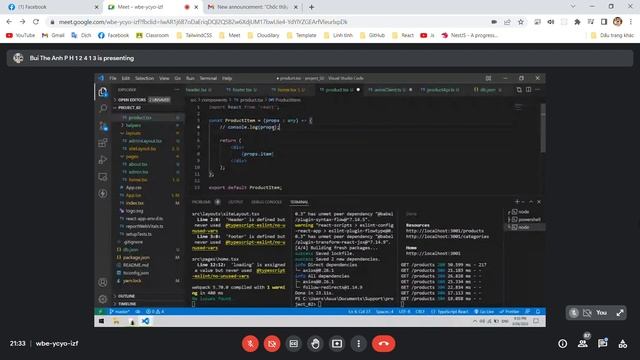Close the Meet browser tab
Screen dimensions: 640x360
pos(196,7)
